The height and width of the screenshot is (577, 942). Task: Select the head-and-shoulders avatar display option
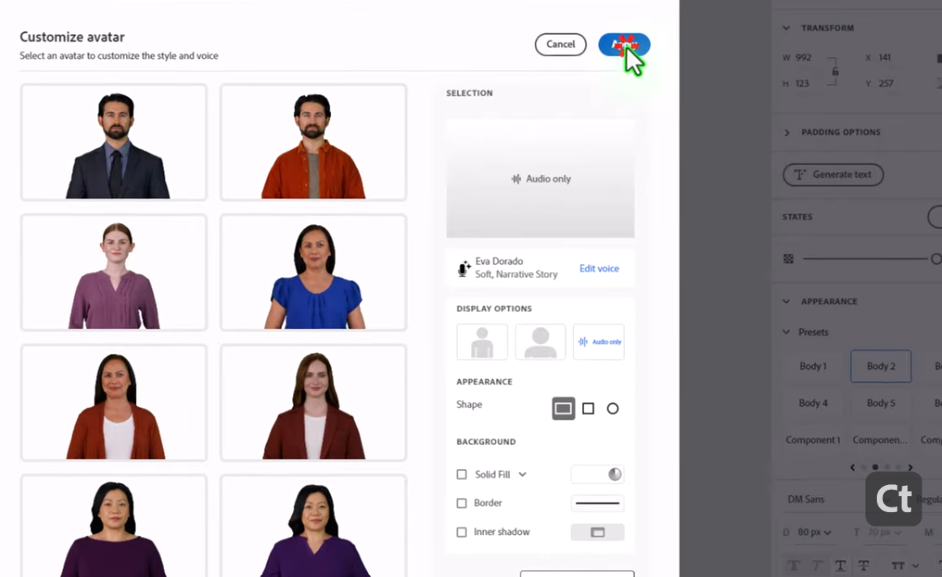click(x=540, y=342)
